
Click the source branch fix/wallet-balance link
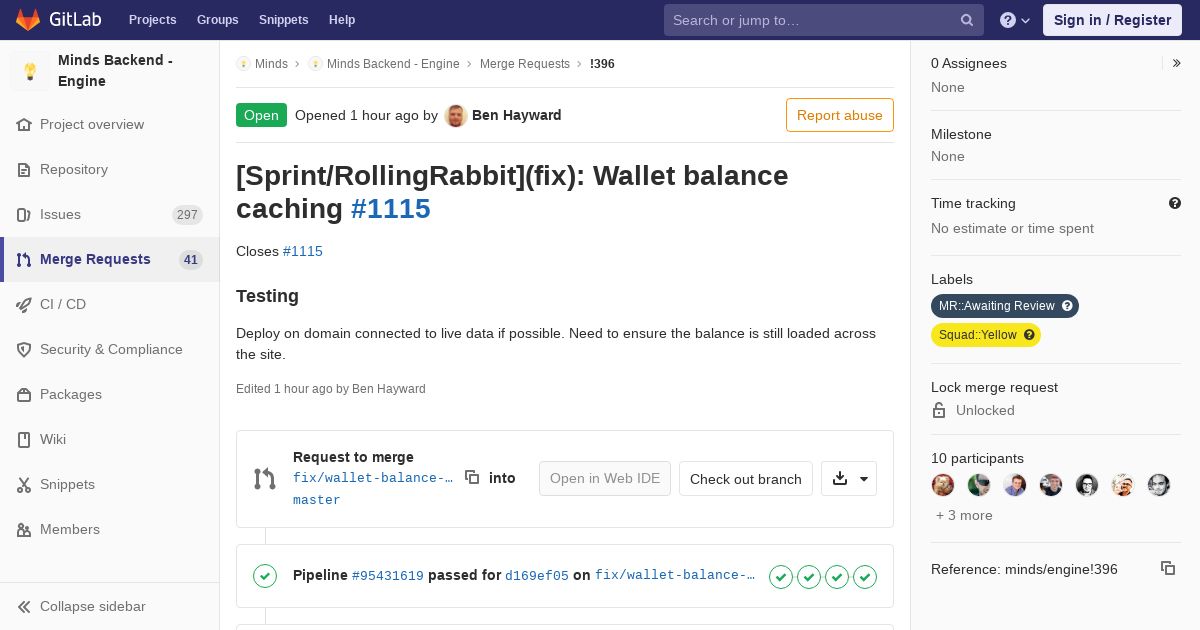pos(373,478)
